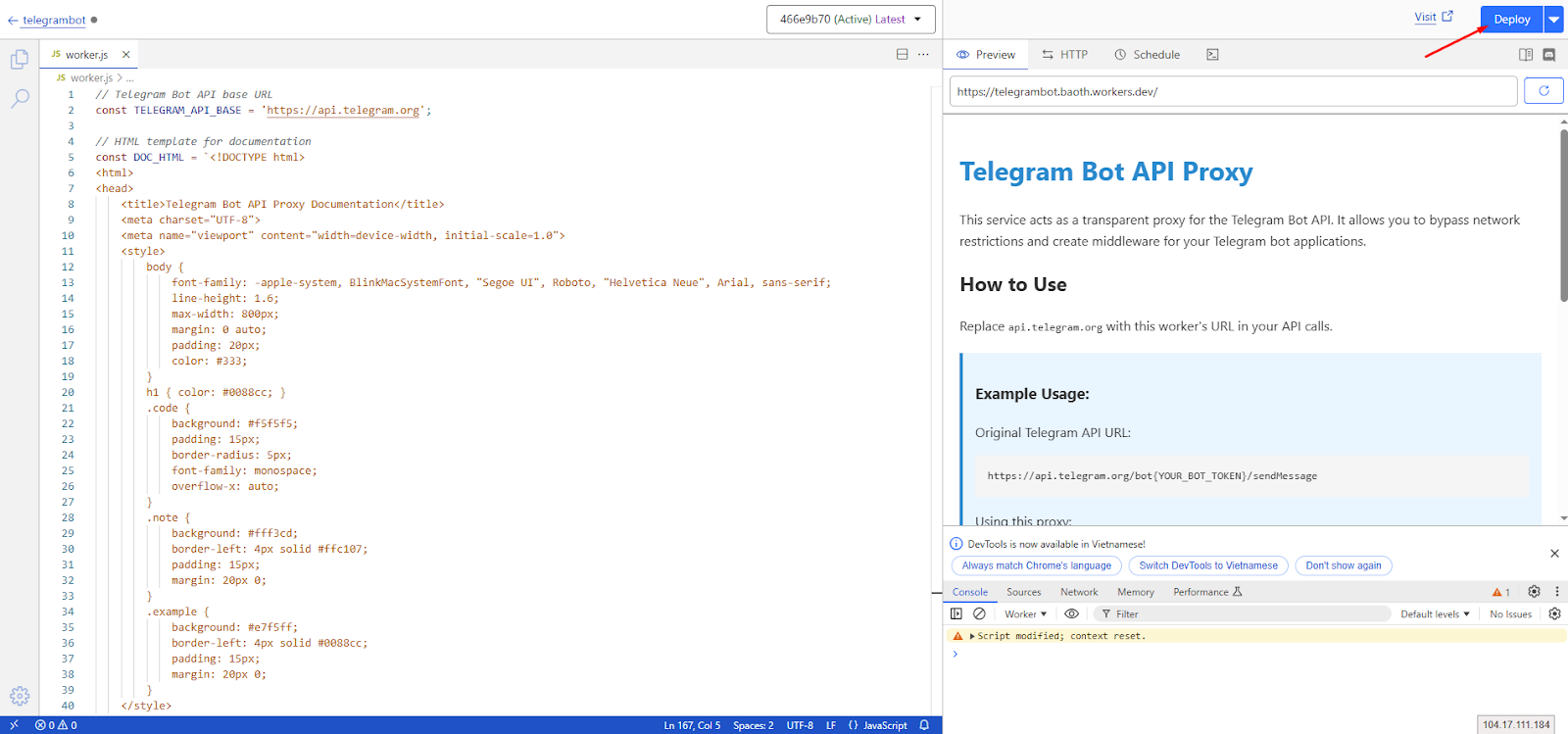
Task: Open the Worker context dropdown
Action: tap(1025, 614)
